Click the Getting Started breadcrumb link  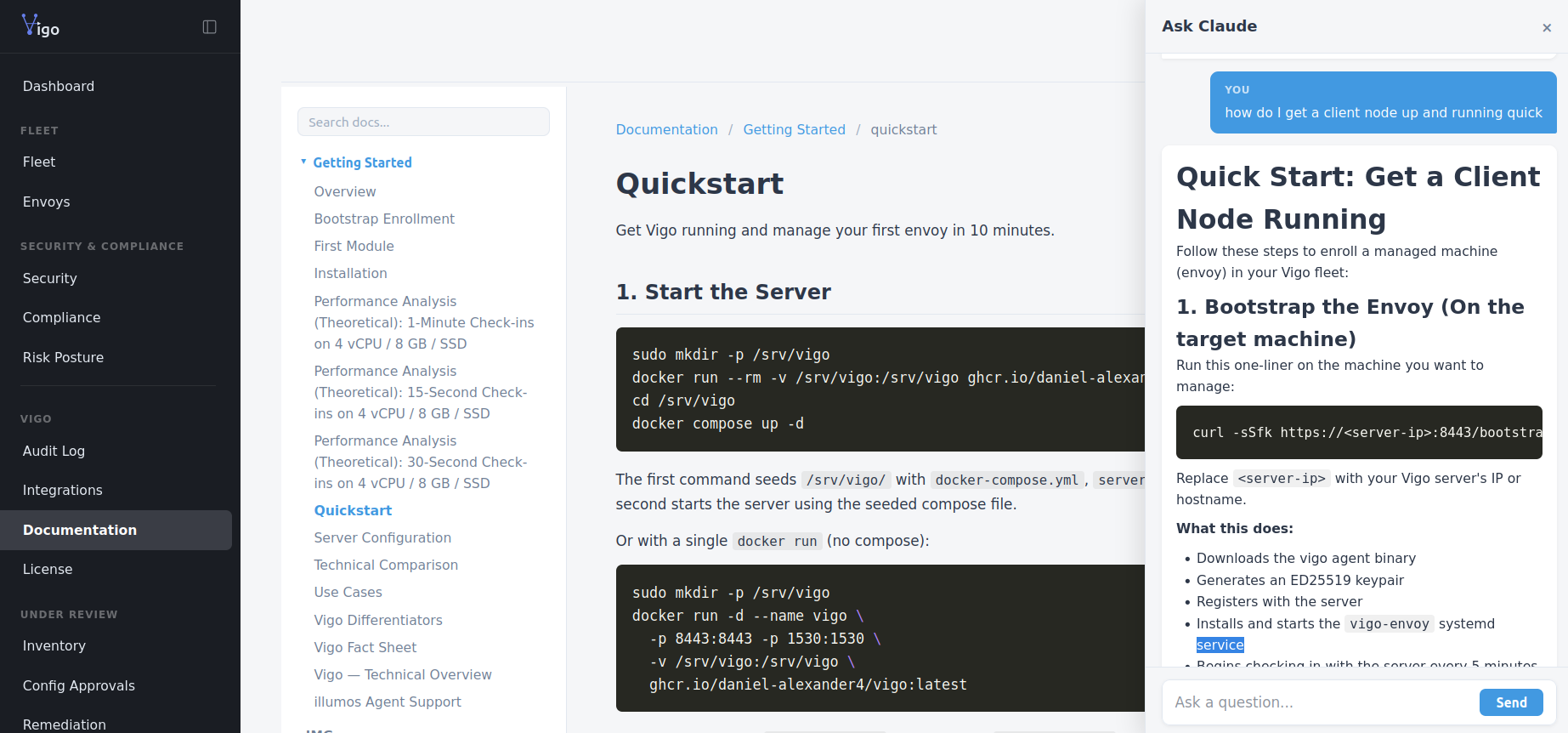794,129
